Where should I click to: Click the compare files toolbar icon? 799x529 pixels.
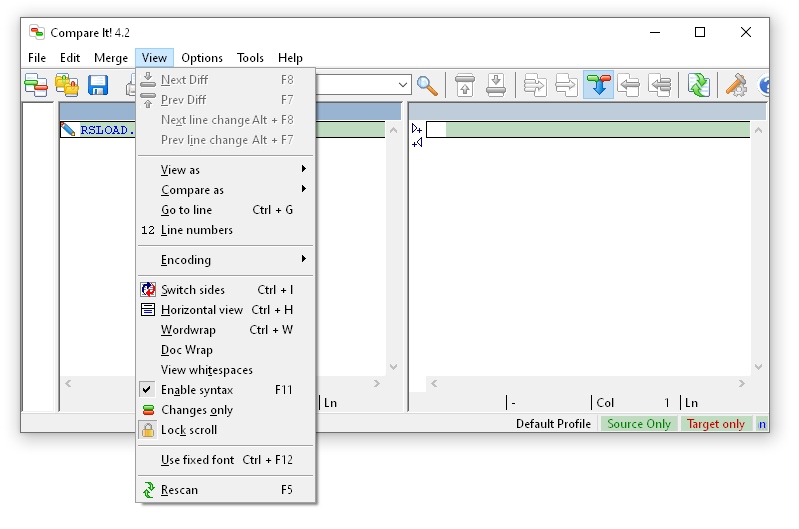(x=36, y=85)
